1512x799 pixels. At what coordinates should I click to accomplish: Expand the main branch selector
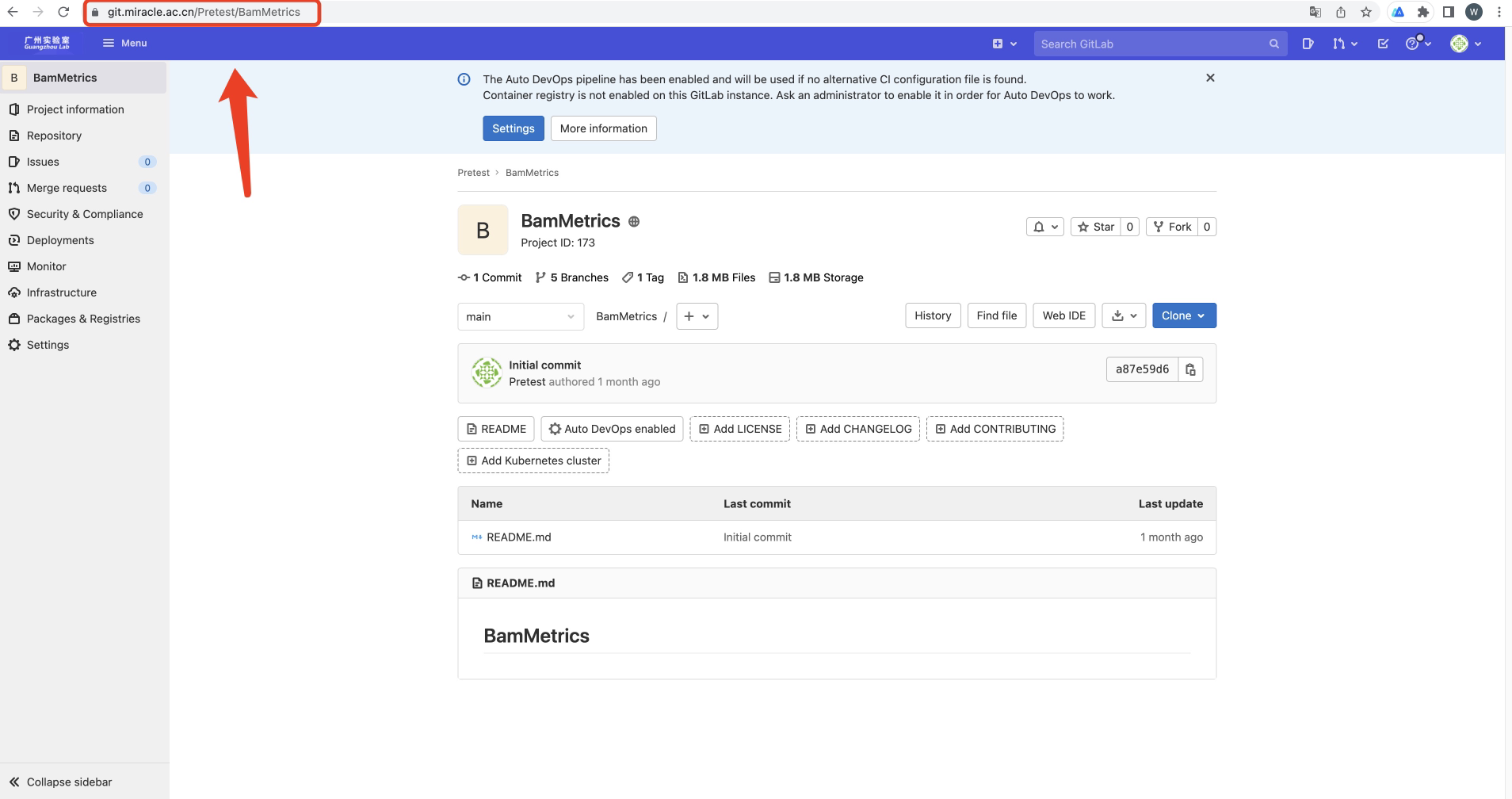coord(520,316)
